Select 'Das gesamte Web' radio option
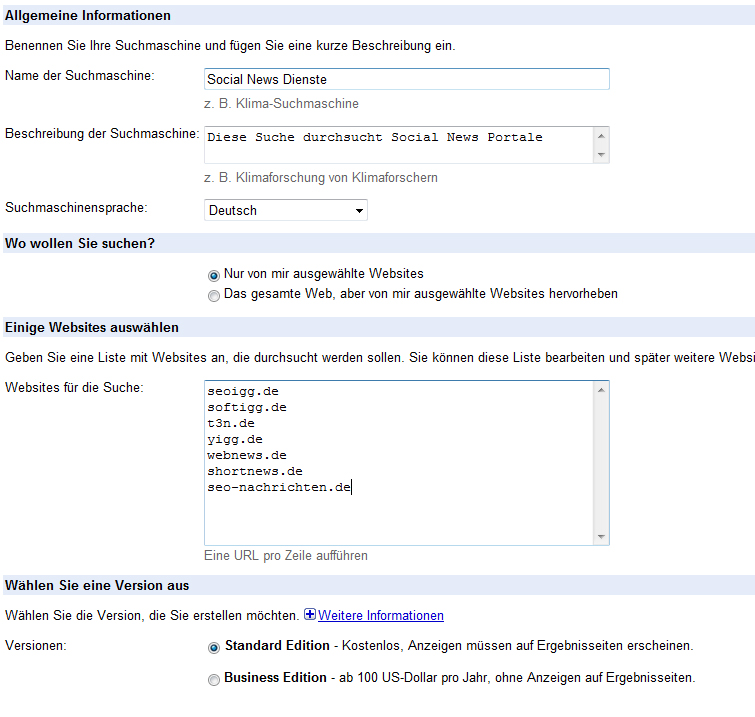755x717 pixels. click(214, 295)
